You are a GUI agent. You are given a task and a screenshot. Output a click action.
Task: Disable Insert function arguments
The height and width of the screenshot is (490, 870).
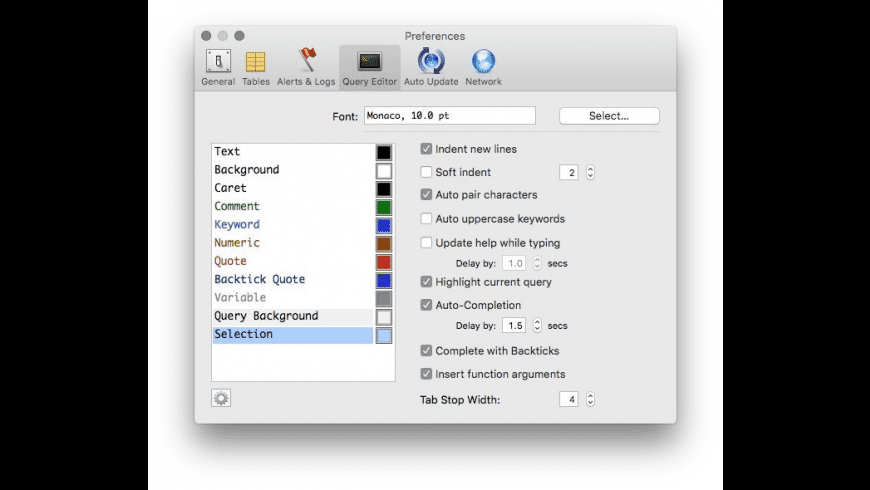click(426, 374)
